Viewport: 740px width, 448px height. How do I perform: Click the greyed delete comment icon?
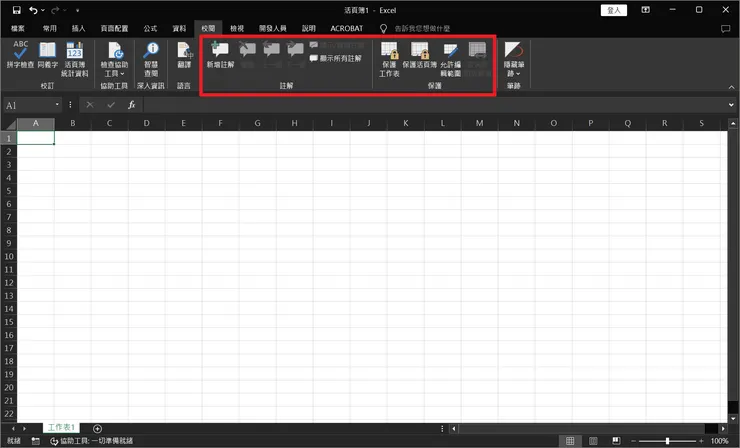tap(247, 49)
